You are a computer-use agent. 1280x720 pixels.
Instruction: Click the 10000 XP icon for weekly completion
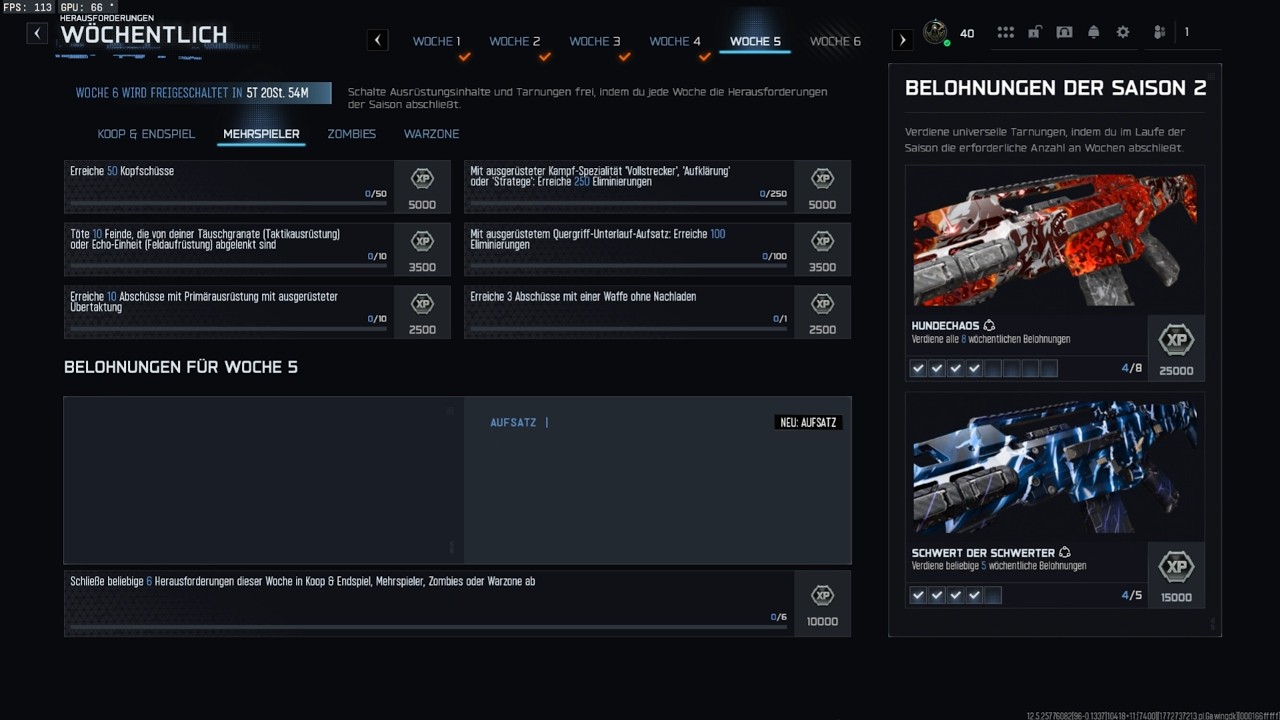(x=822, y=595)
